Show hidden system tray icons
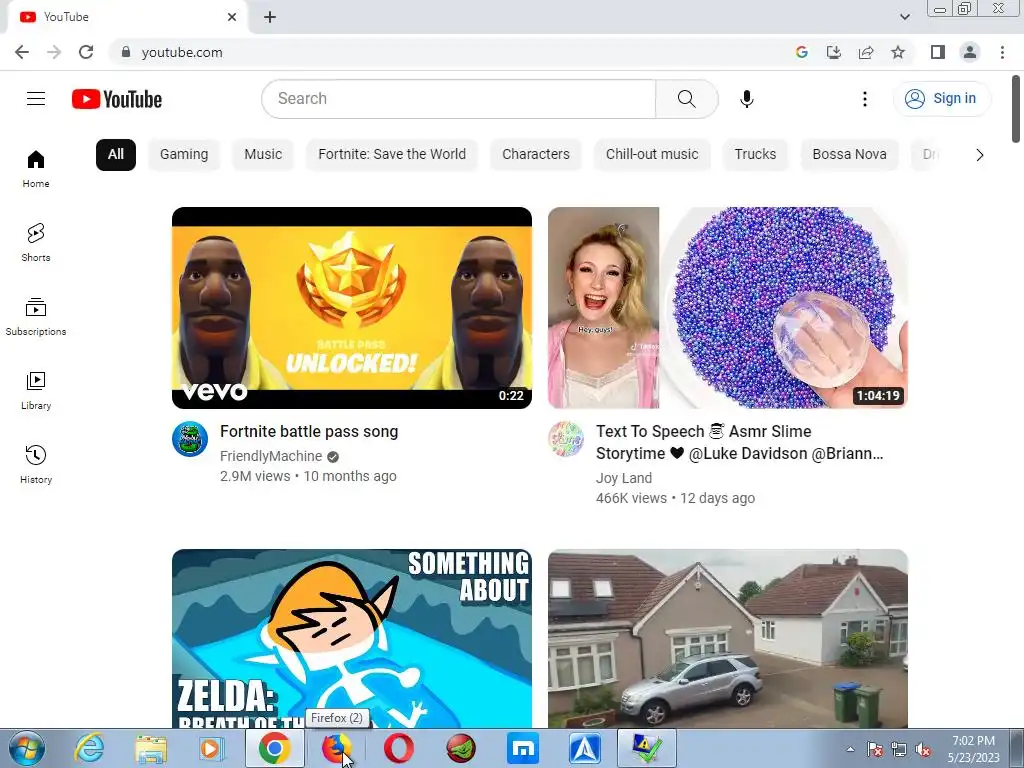Image resolution: width=1024 pixels, height=768 pixels. (x=850, y=749)
